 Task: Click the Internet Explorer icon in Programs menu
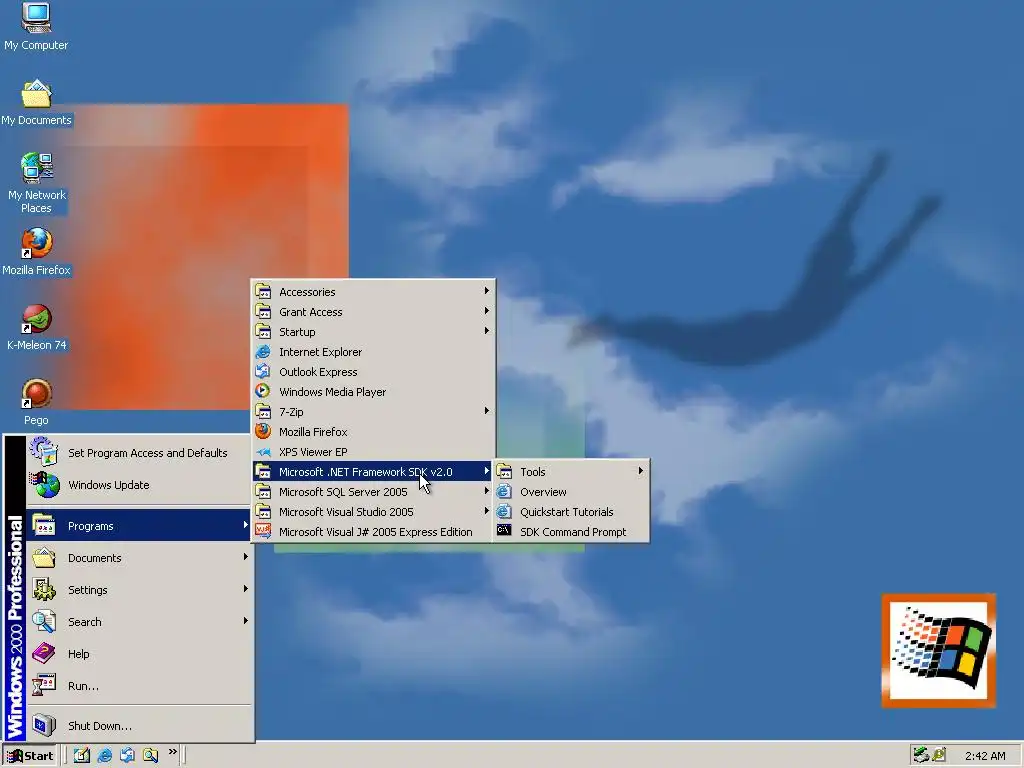(263, 351)
